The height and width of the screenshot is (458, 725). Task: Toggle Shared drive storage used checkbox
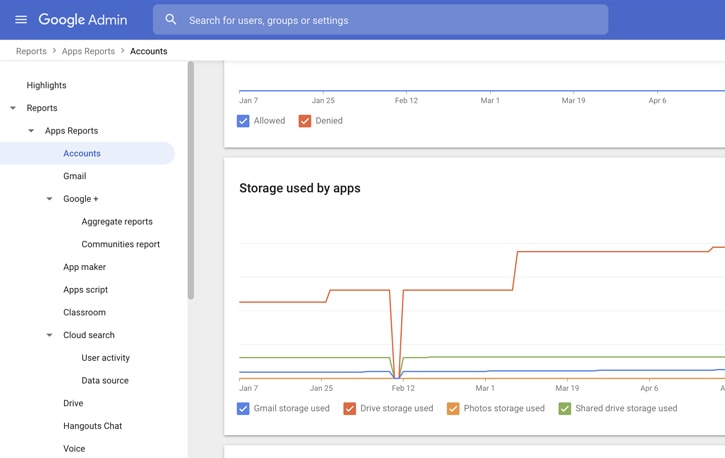[x=565, y=409]
